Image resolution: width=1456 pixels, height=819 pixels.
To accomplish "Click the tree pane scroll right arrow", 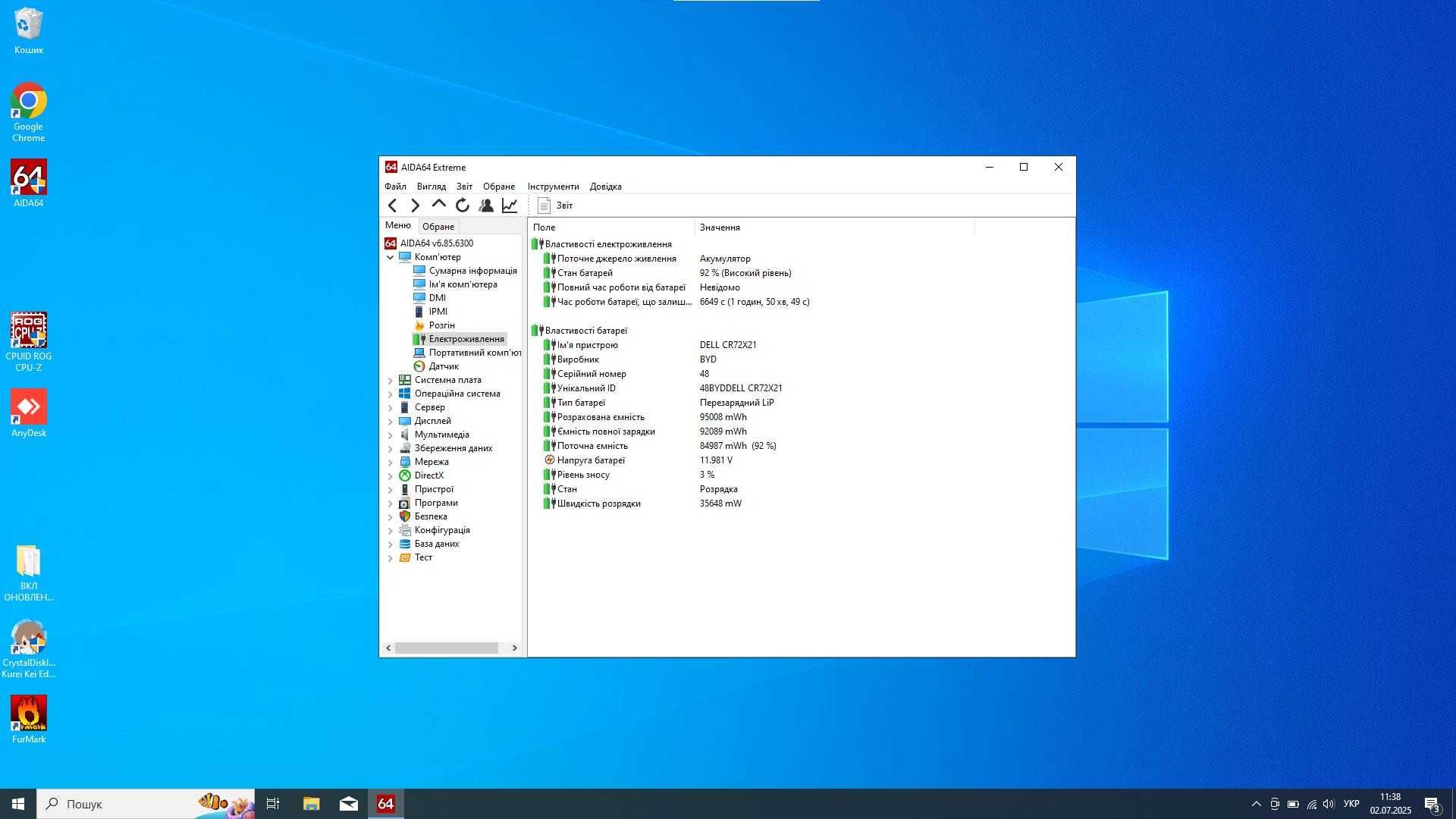I will pyautogui.click(x=514, y=648).
